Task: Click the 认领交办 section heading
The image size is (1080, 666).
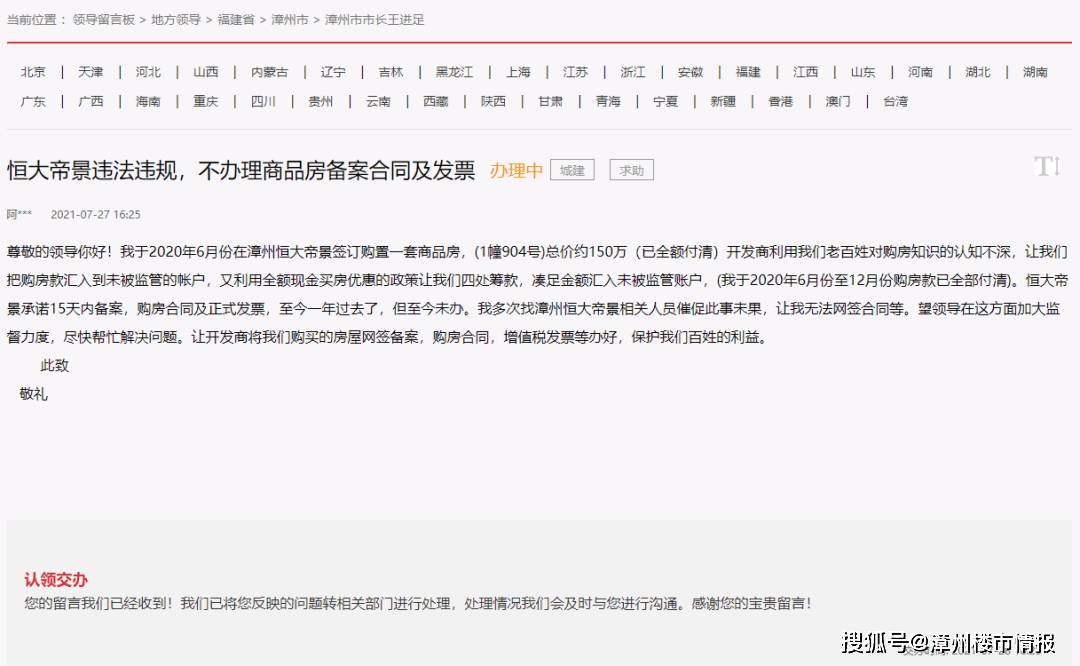Action: [56, 580]
